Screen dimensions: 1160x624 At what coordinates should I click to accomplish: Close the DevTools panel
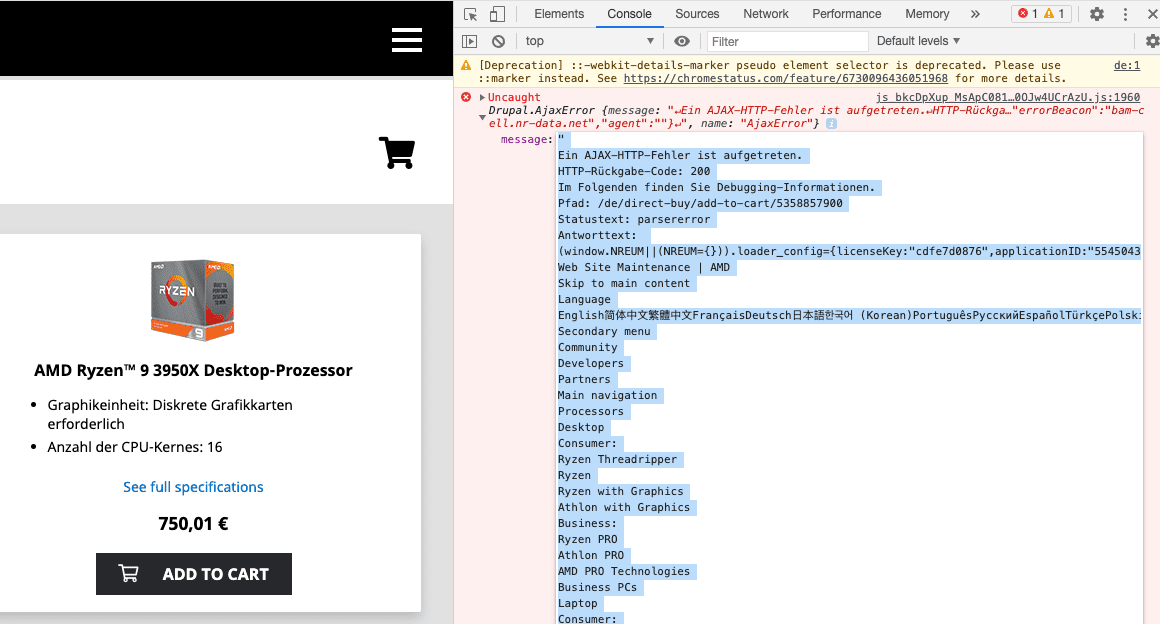point(1152,14)
